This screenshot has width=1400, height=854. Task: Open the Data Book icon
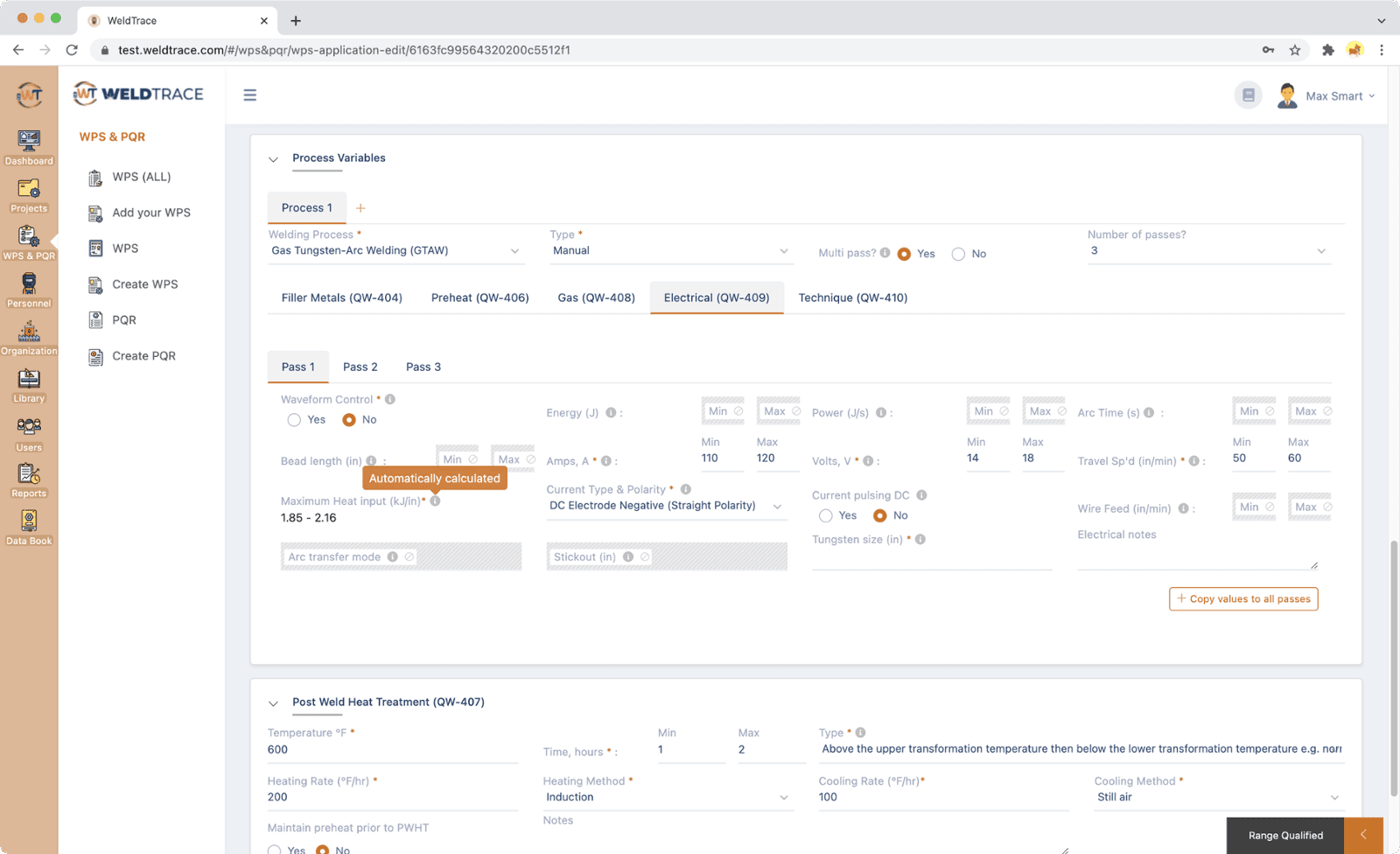coord(29,527)
